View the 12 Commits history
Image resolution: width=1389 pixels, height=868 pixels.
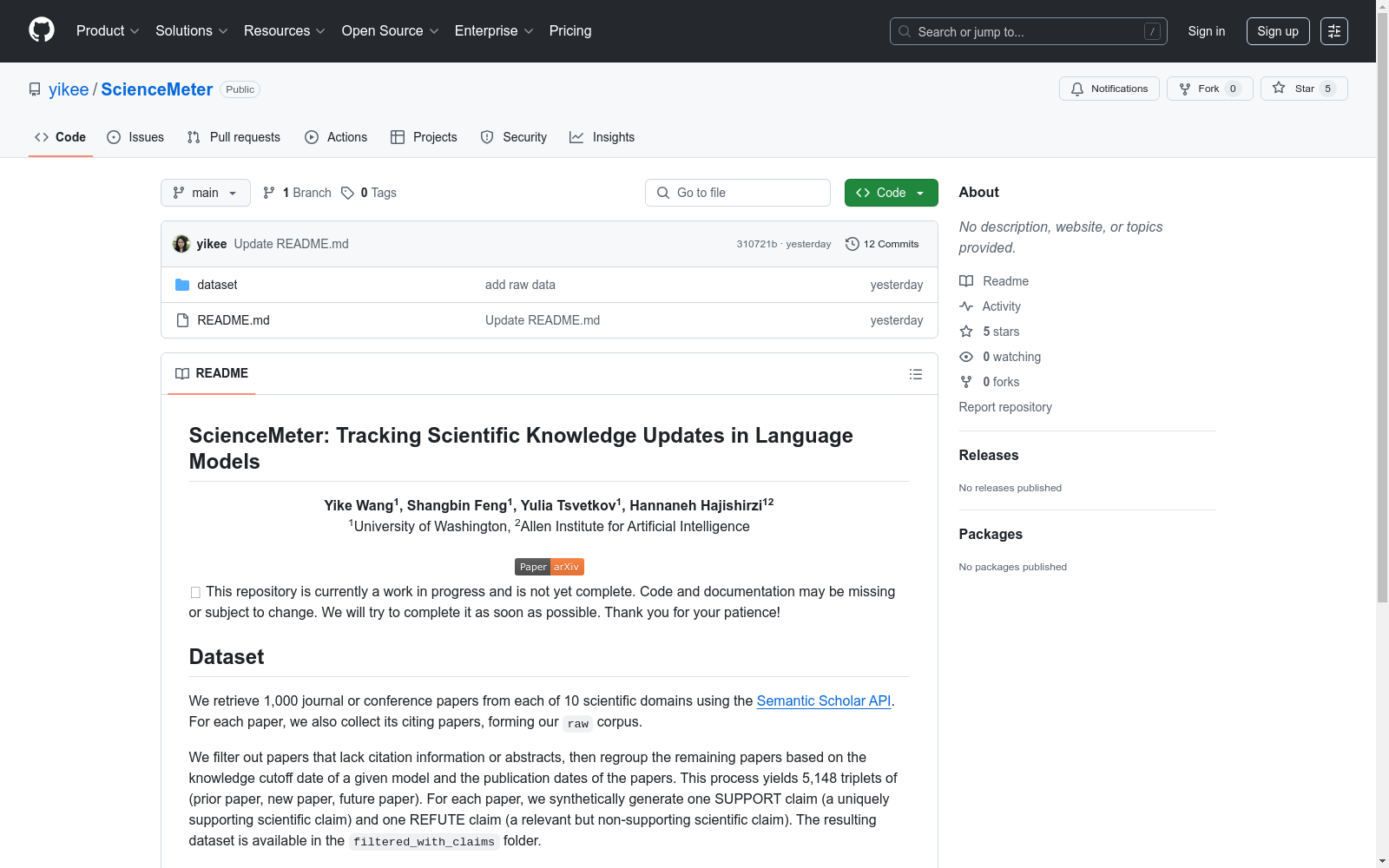pyautogui.click(x=882, y=244)
